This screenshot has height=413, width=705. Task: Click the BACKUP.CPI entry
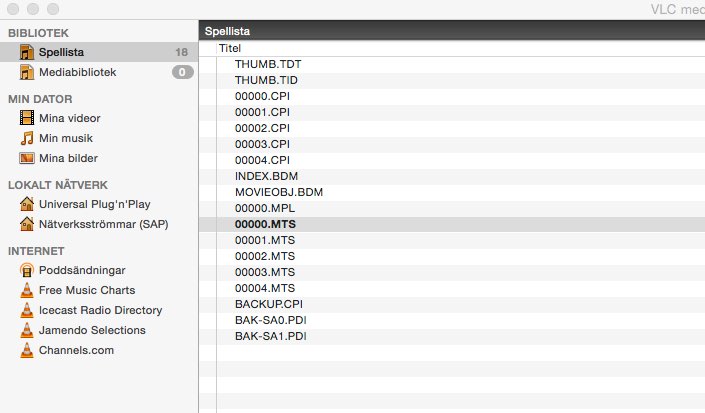[268, 304]
